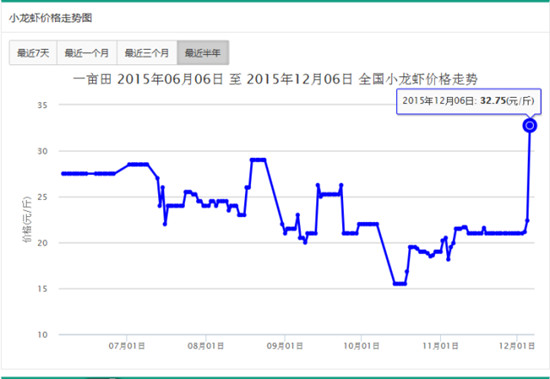The width and height of the screenshot is (550, 379).
Task: Select the 11月01日 x-axis label
Action: point(440,346)
